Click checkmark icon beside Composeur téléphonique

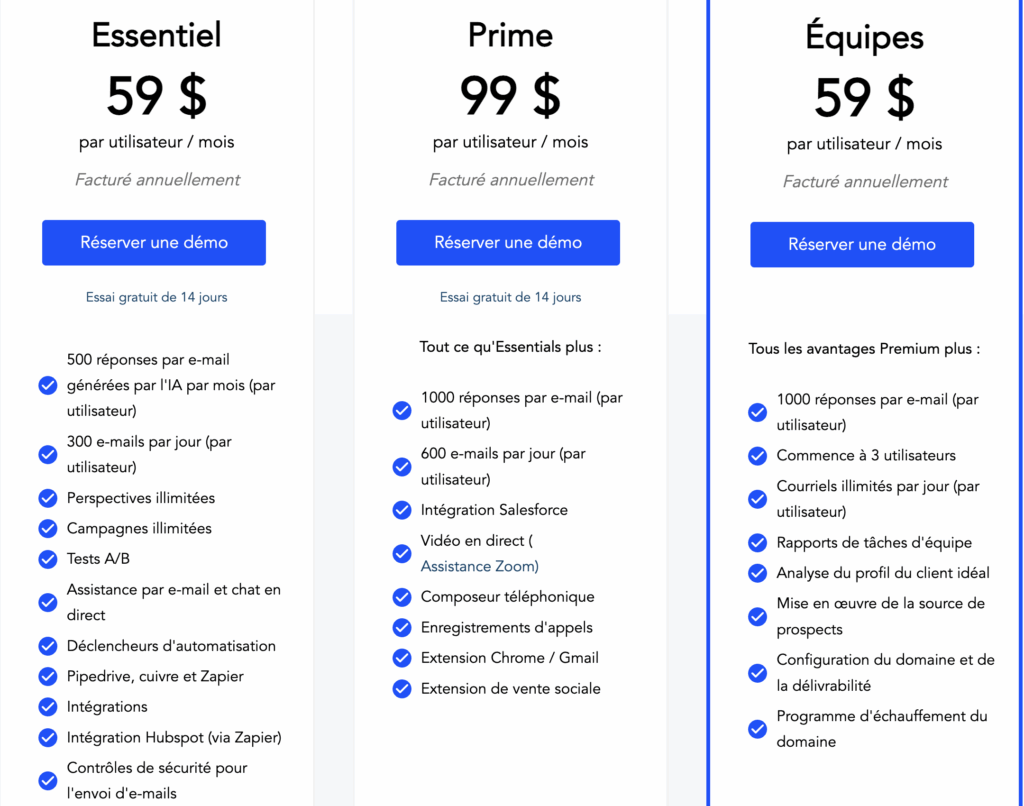(402, 597)
